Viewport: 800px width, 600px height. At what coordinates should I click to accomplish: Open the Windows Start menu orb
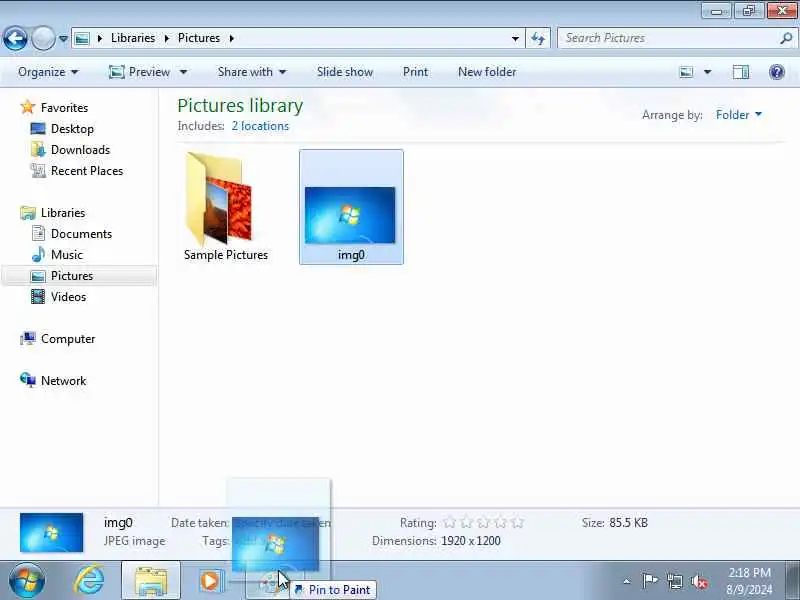[x=27, y=581]
